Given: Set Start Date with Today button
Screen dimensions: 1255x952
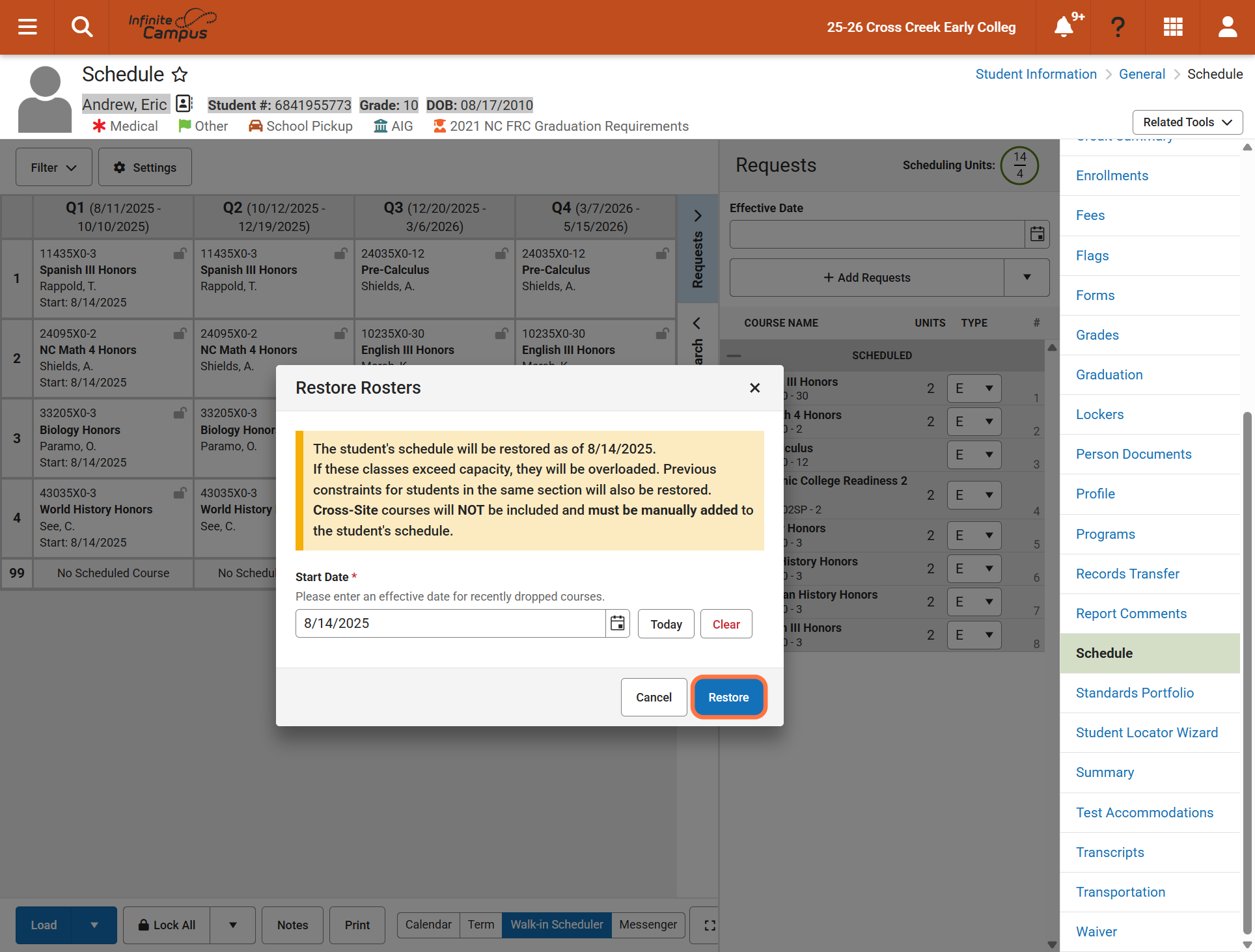Looking at the screenshot, I should click(x=666, y=624).
